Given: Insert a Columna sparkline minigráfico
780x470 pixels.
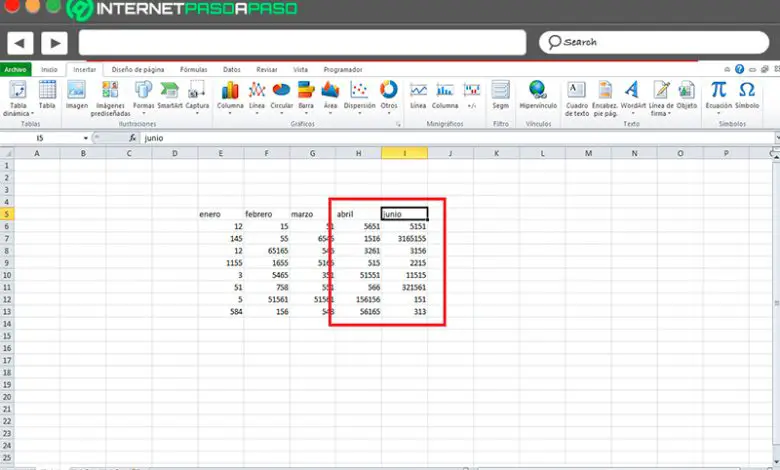Looking at the screenshot, I should pyautogui.click(x=445, y=94).
